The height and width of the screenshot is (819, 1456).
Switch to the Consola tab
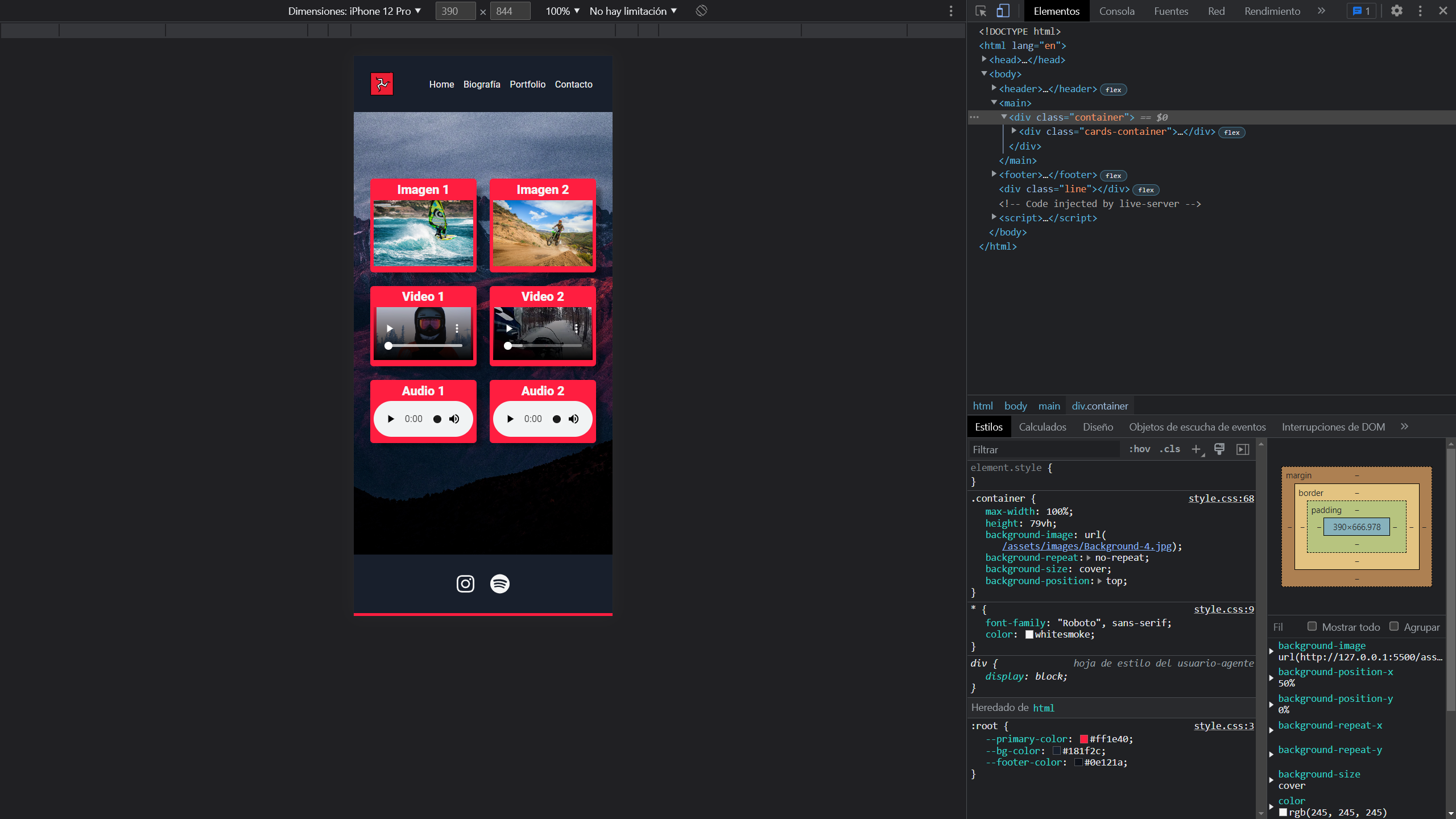pyautogui.click(x=1117, y=11)
